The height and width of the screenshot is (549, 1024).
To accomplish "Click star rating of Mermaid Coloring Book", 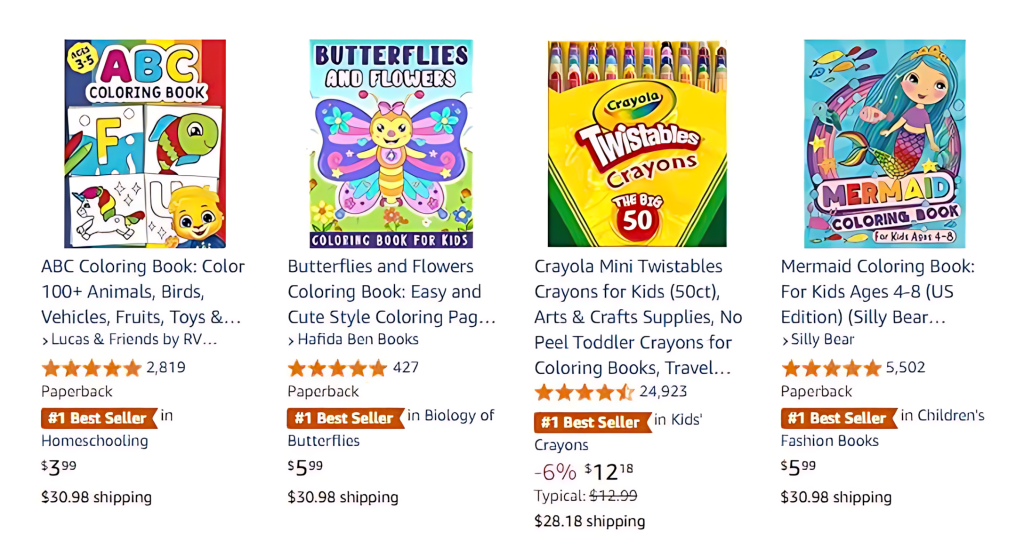I will pos(831,368).
